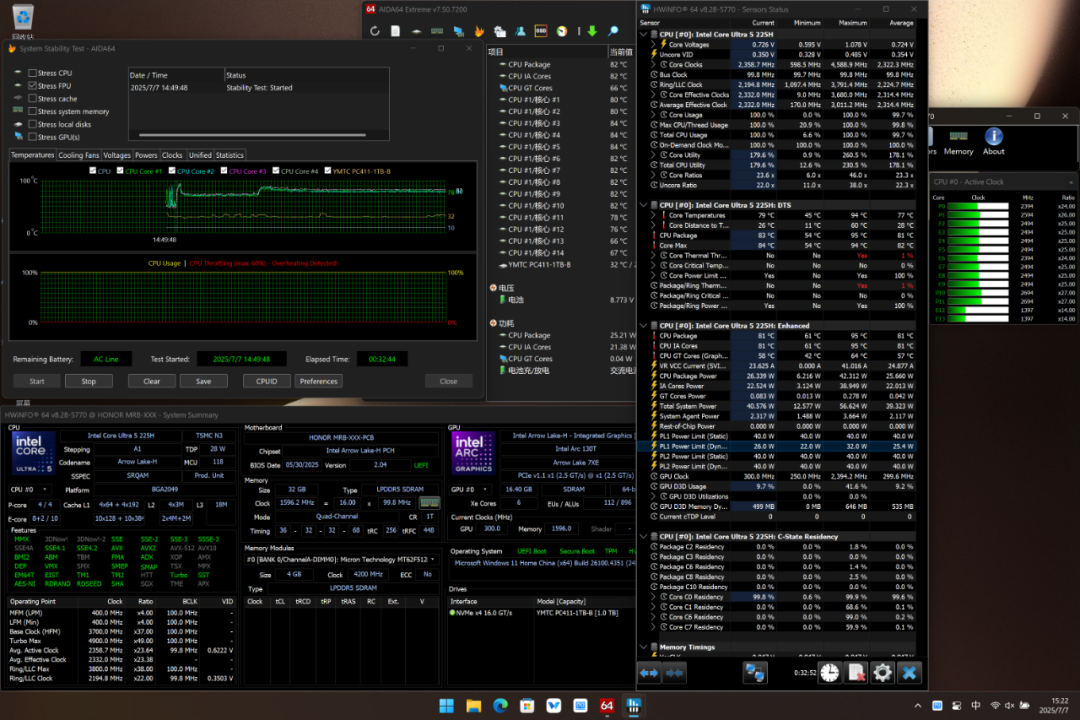Enable Stress GPU(s) checkbox
Viewport: 1080px width, 720px height.
click(32, 137)
